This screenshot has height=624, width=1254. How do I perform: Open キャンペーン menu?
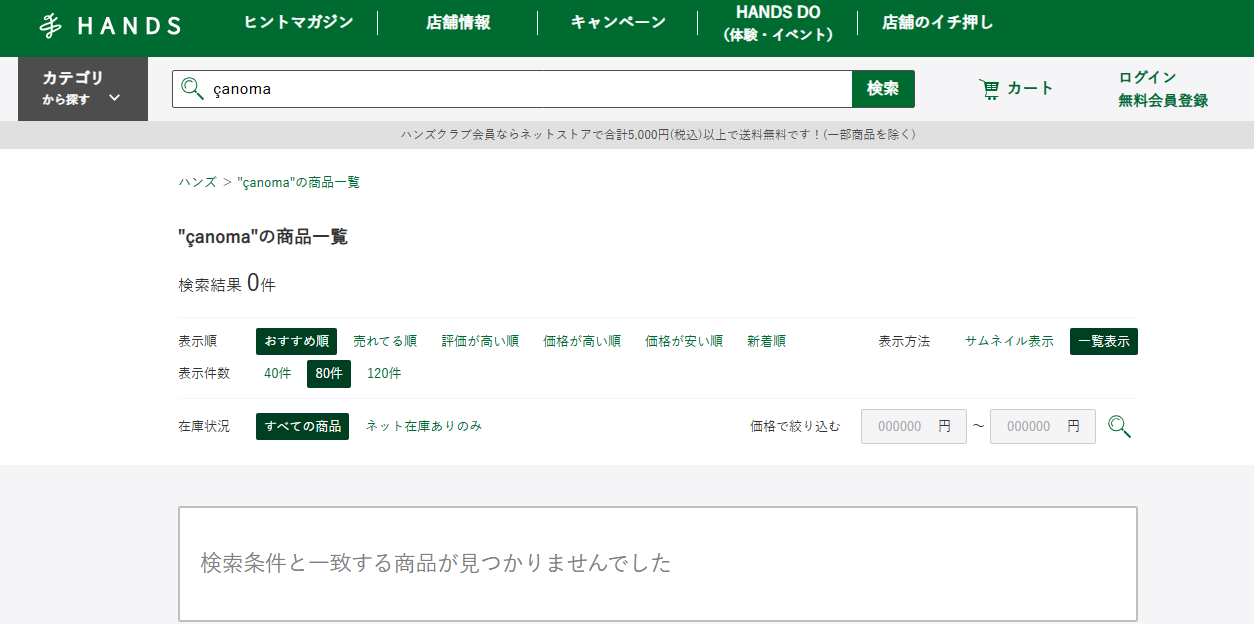point(618,22)
